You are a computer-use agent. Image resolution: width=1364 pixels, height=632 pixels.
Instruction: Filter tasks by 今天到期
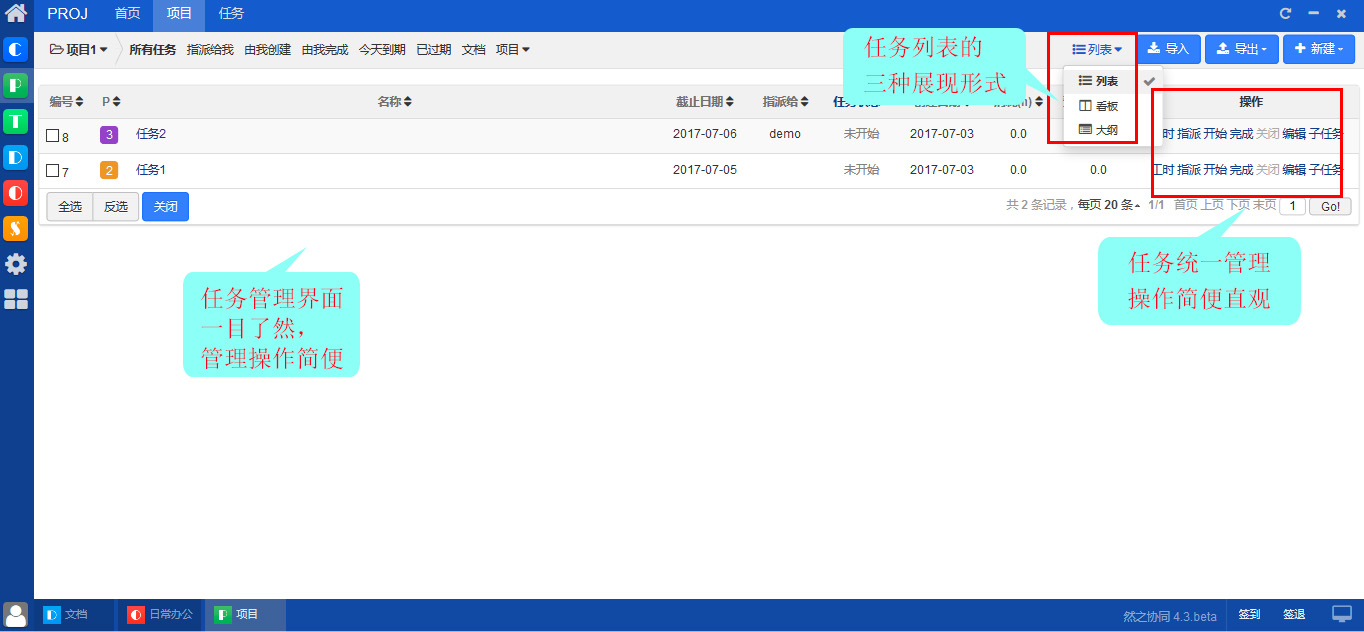click(382, 49)
